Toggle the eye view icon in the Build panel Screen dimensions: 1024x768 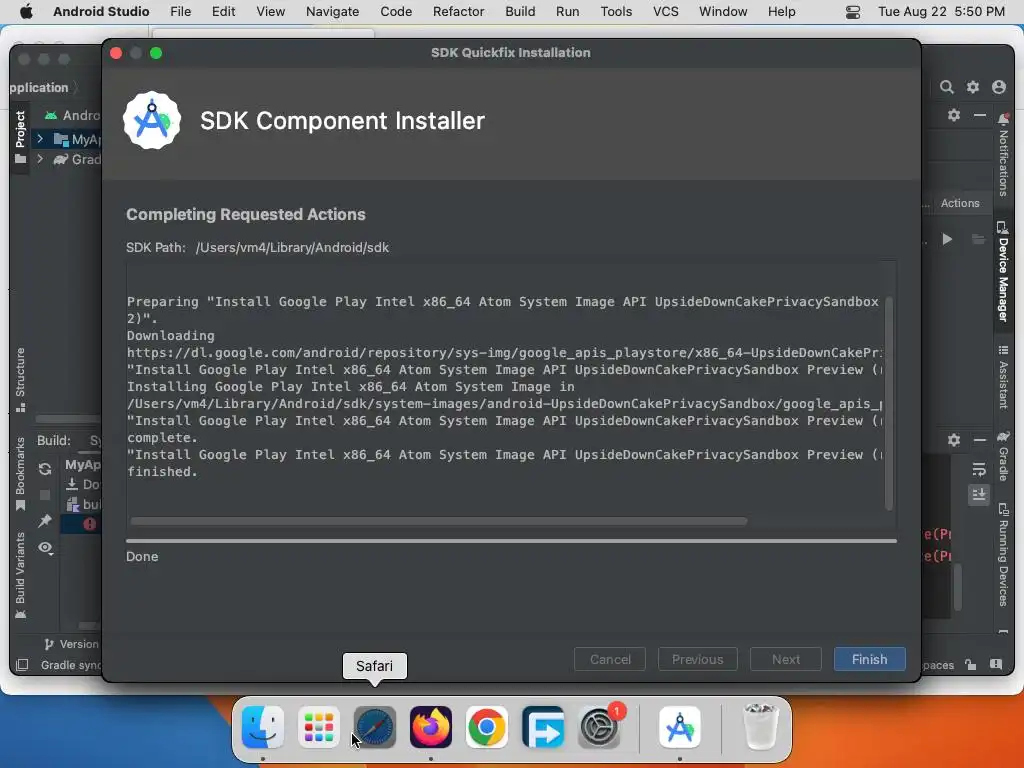[44, 547]
